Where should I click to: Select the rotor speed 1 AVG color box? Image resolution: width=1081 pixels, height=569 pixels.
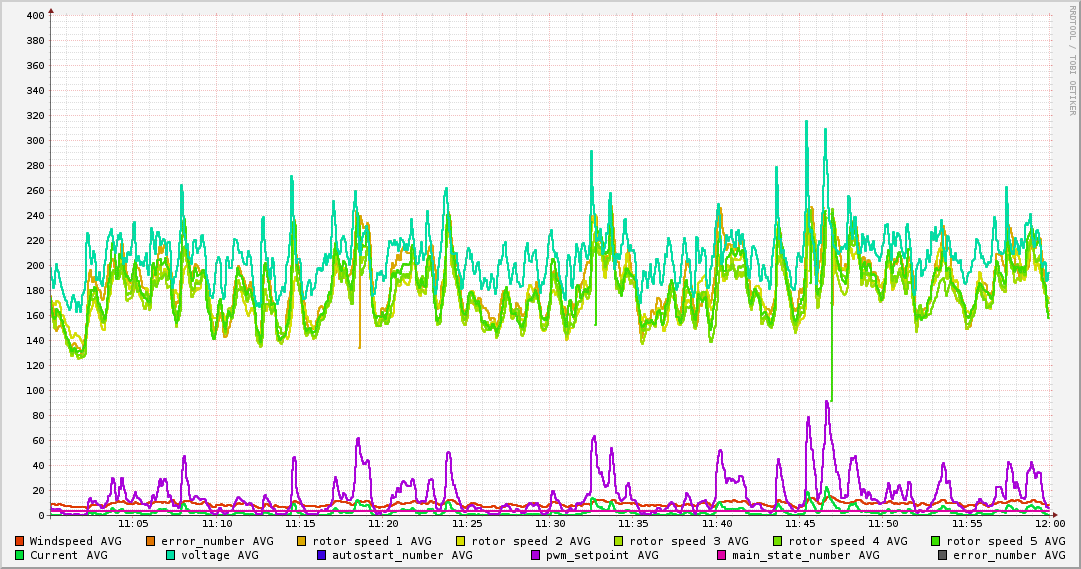click(x=302, y=541)
